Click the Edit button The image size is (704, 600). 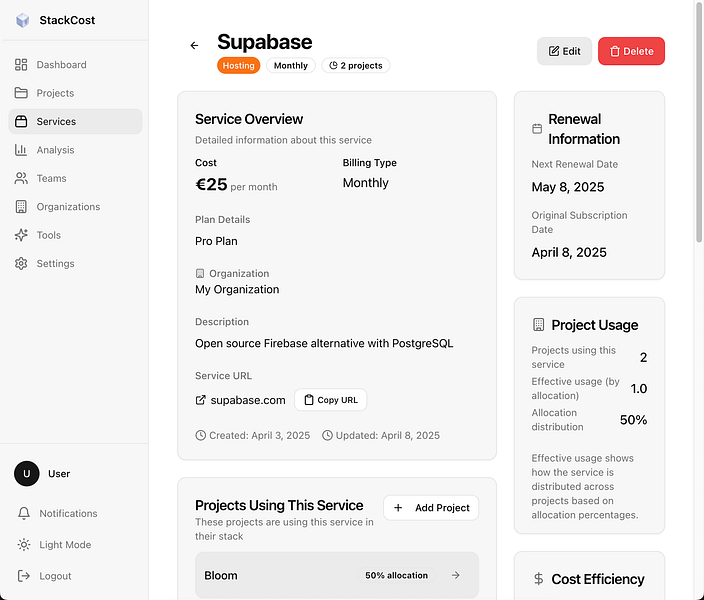click(x=564, y=51)
